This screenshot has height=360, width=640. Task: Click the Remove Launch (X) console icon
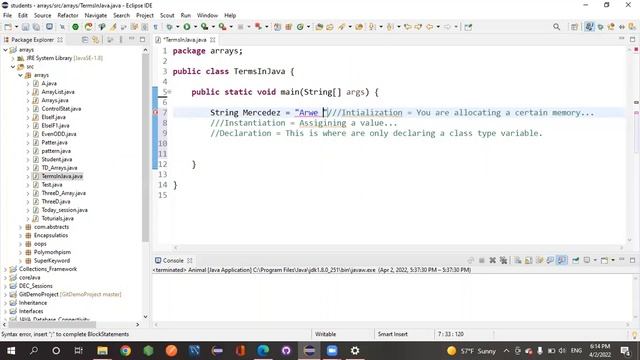(493, 260)
